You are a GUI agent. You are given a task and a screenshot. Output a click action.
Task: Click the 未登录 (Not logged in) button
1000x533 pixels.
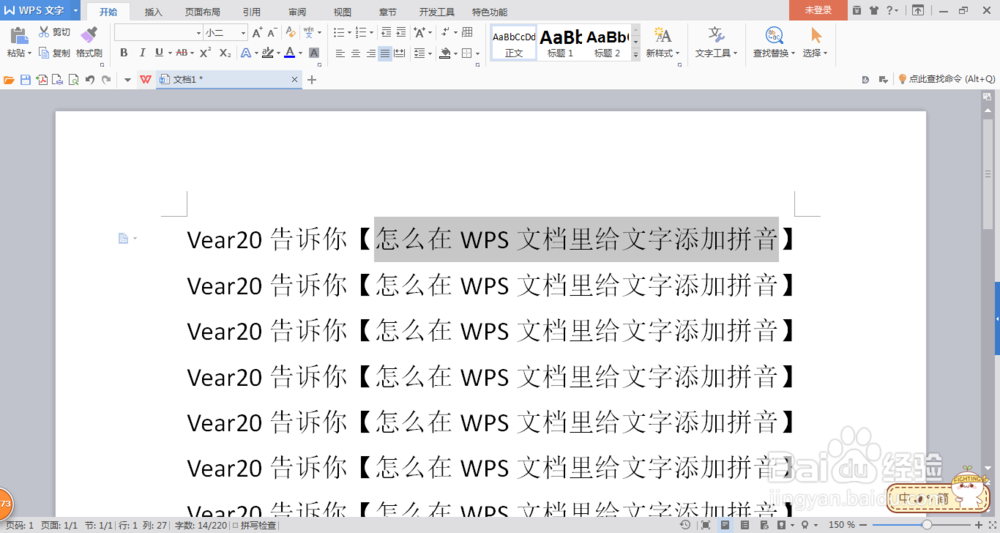[x=818, y=10]
